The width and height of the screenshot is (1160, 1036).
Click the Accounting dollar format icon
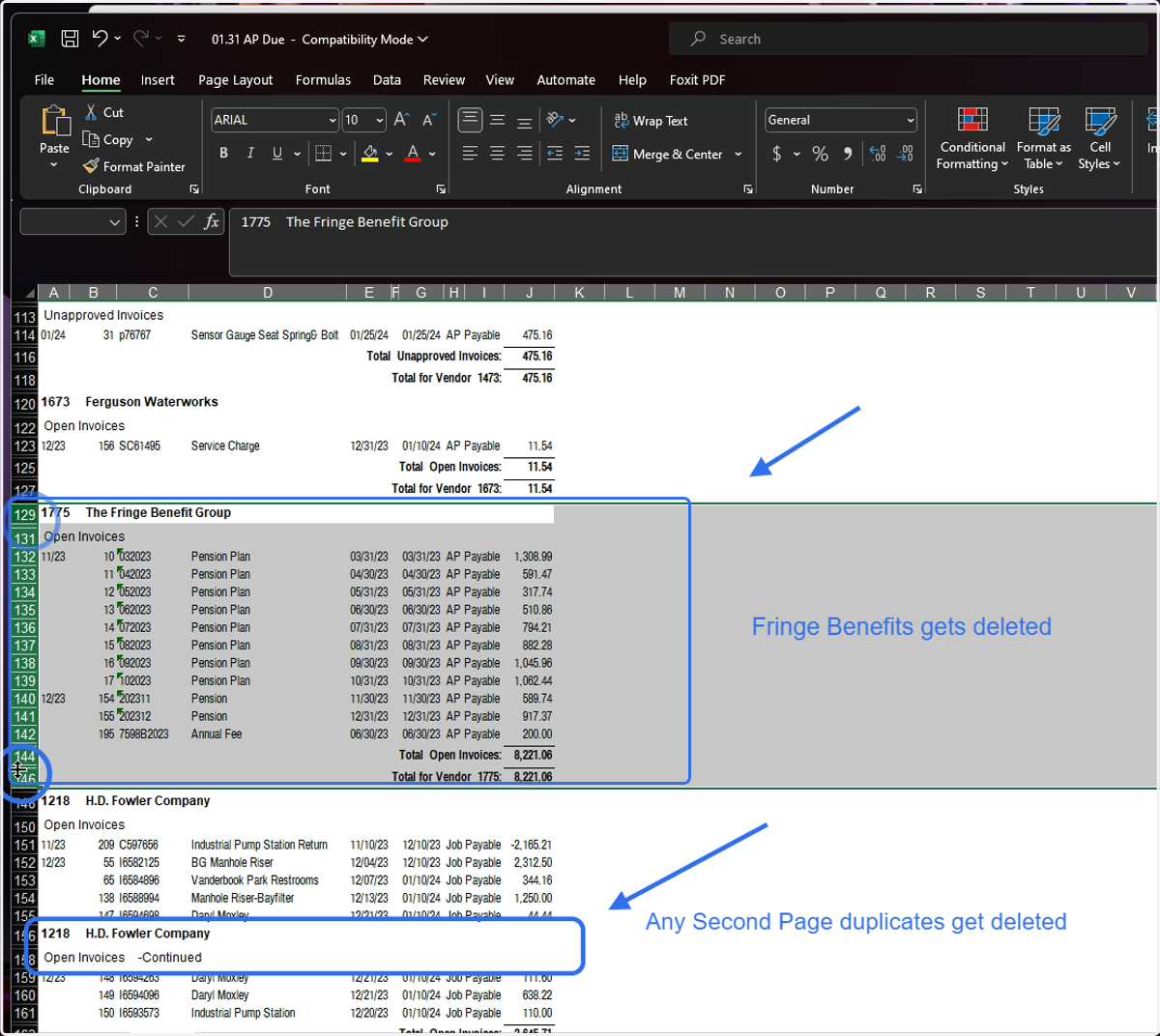point(777,154)
